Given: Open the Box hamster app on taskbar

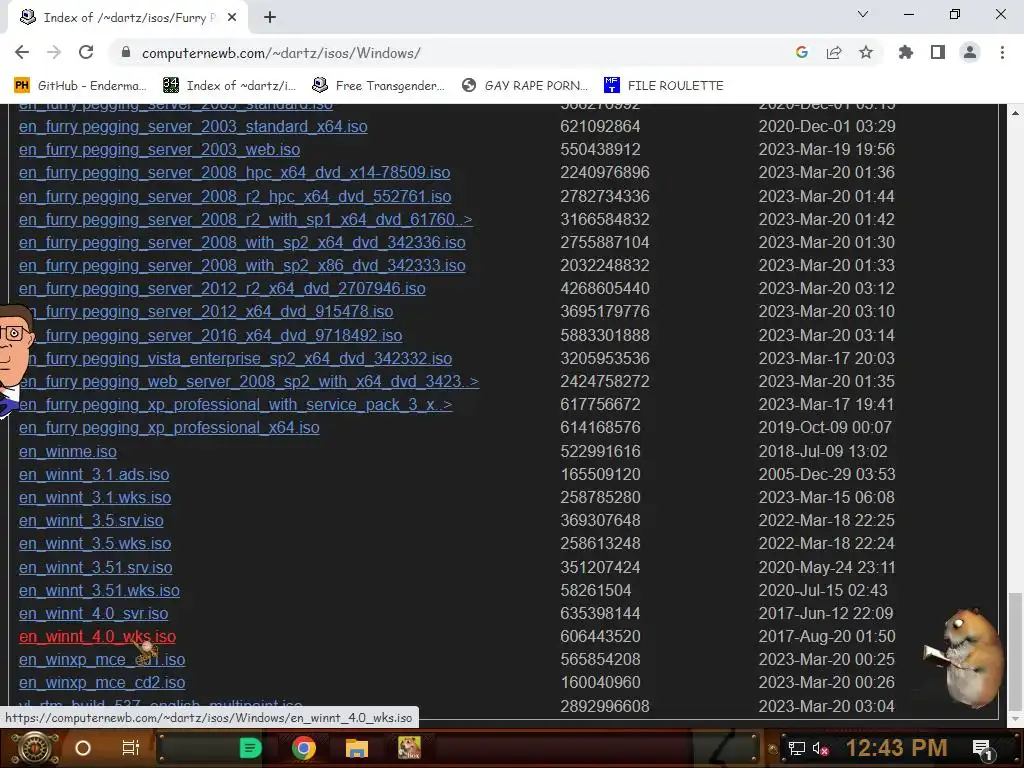Looking at the screenshot, I should 409,748.
